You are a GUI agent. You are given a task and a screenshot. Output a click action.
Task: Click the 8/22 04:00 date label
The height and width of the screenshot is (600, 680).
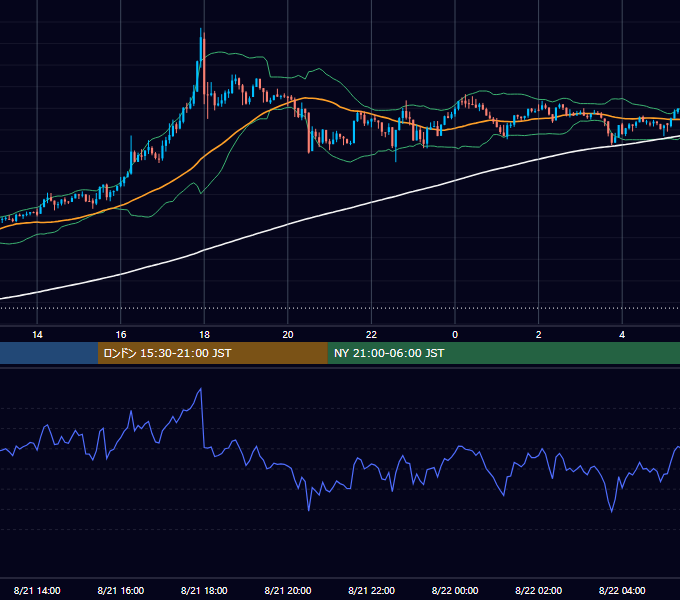622,590
